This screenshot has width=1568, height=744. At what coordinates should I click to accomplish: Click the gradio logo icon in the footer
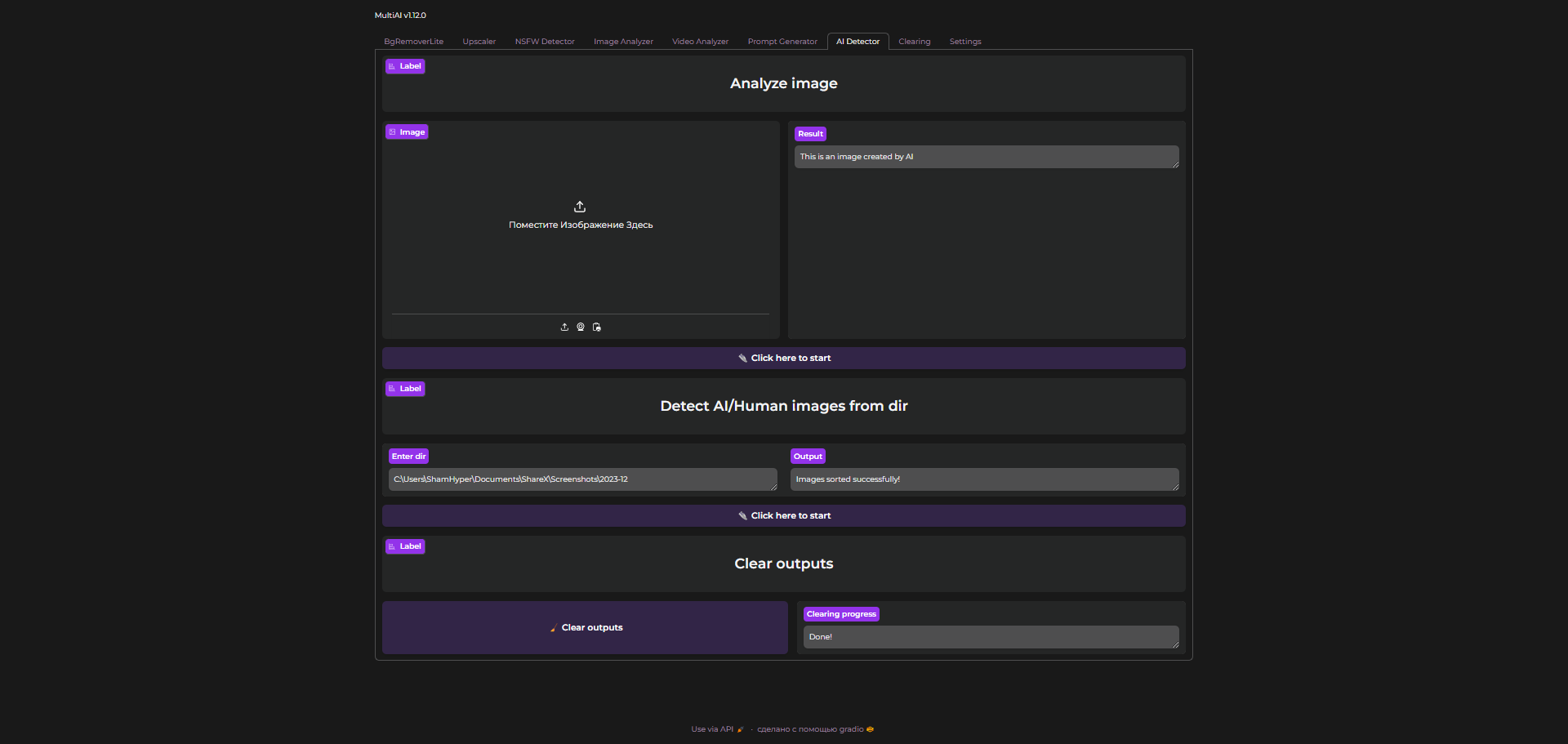pyautogui.click(x=871, y=729)
